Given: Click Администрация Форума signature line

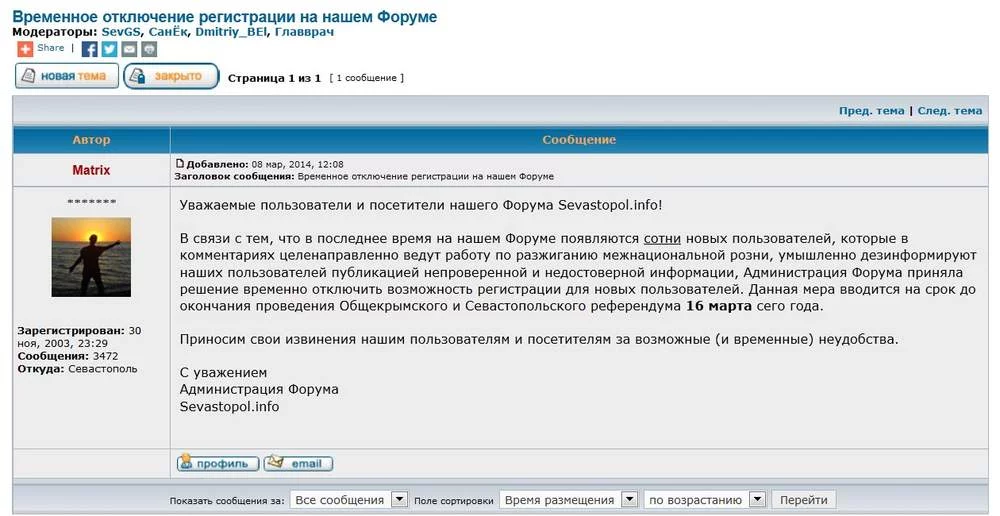Looking at the screenshot, I should click(259, 389).
